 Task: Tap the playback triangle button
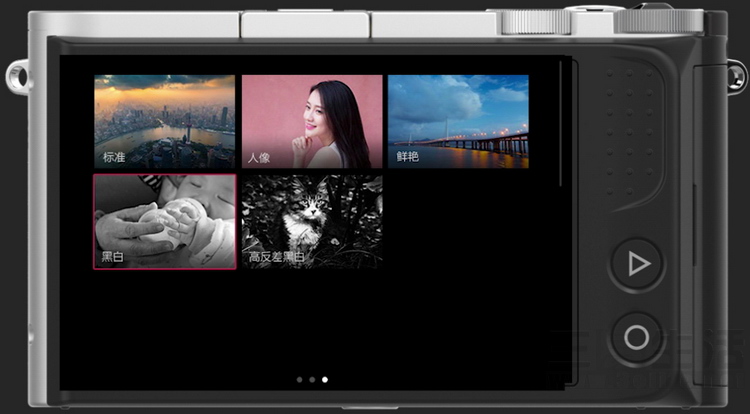[637, 264]
